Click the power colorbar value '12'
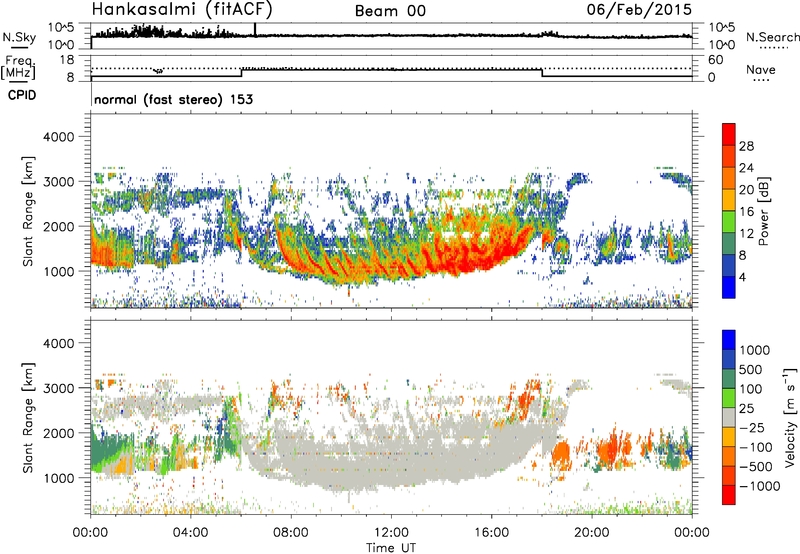This screenshot has width=800, height=554. click(746, 234)
